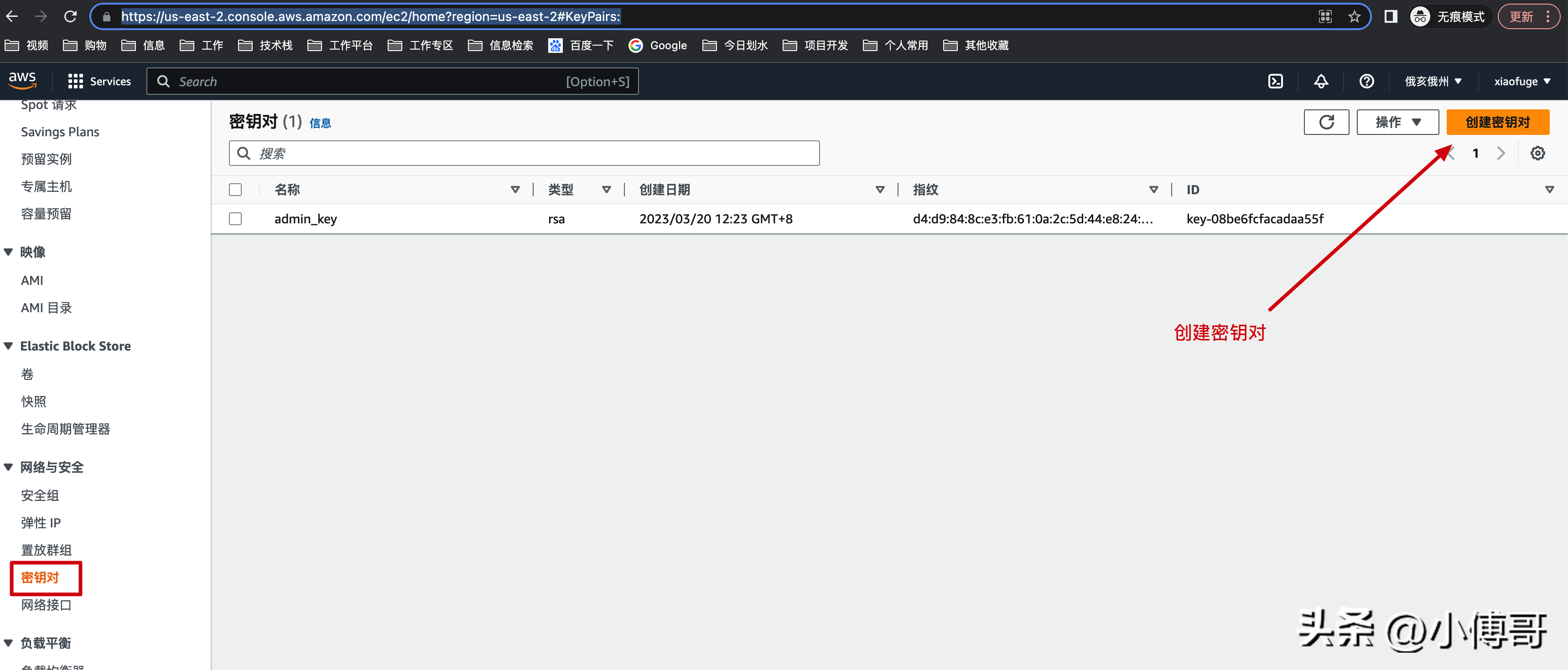Toggle the select-all header checkbox
The width and height of the screenshot is (1568, 670).
(x=236, y=190)
